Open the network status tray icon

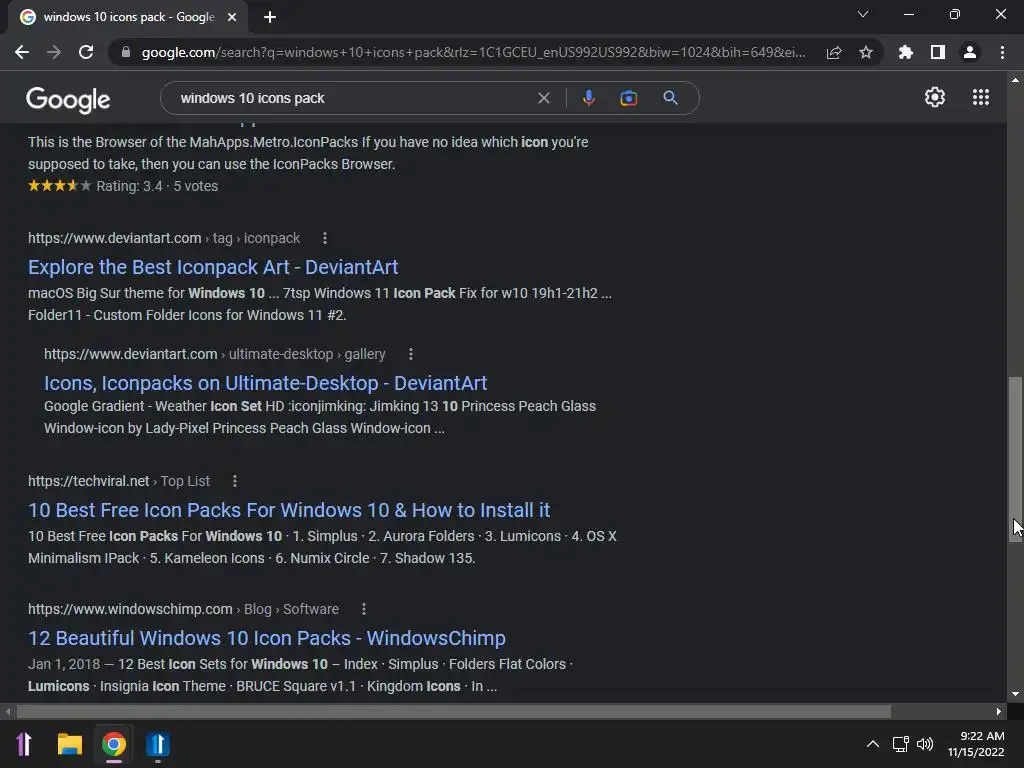901,744
